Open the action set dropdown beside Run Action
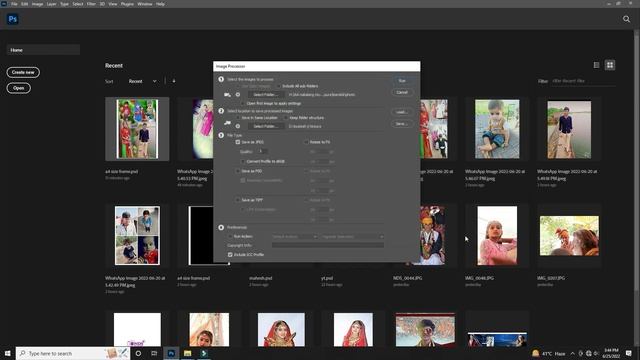 point(294,237)
